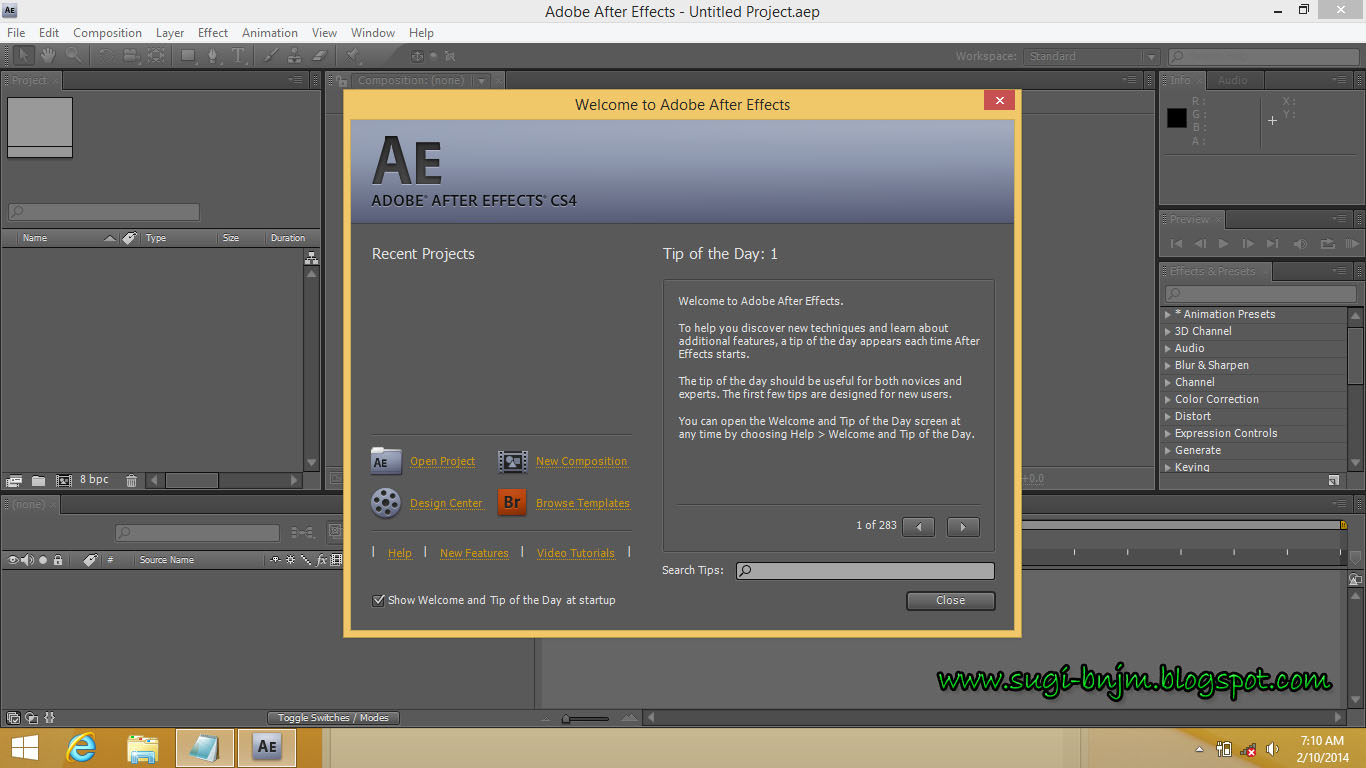Open the Composition menu

click(107, 33)
